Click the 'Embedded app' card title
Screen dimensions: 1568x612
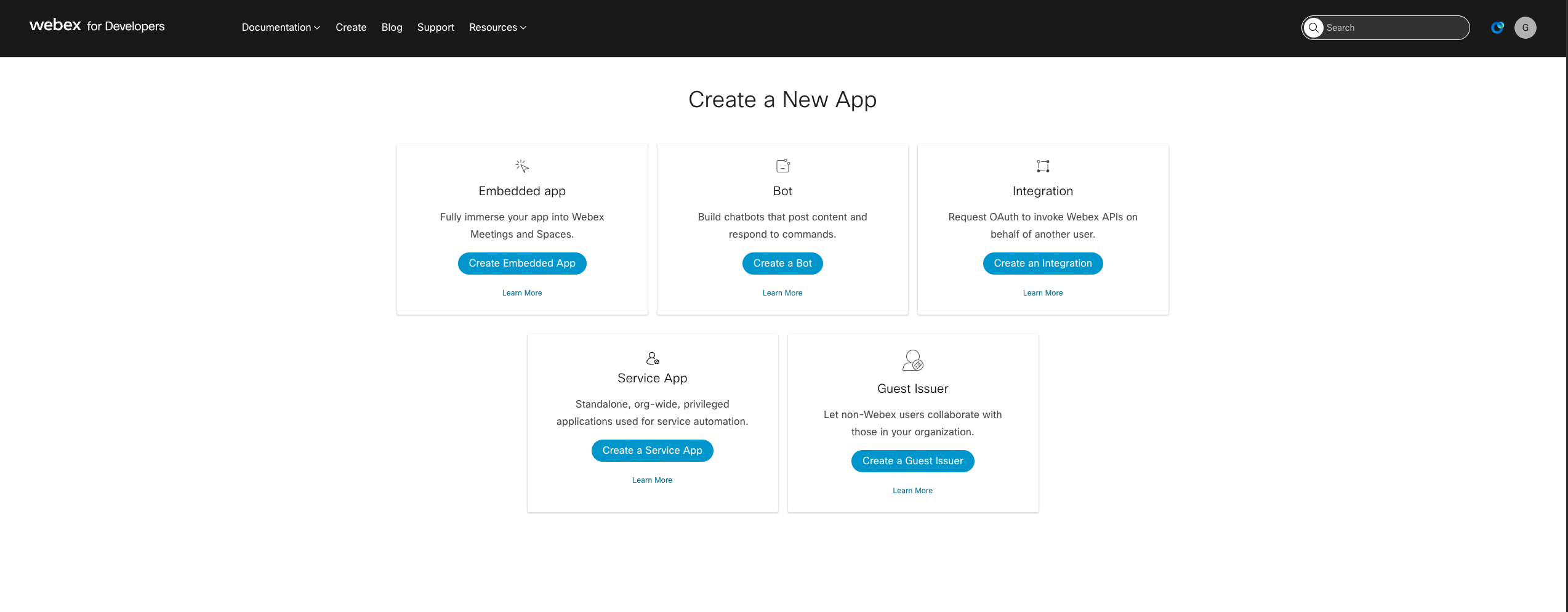[522, 191]
